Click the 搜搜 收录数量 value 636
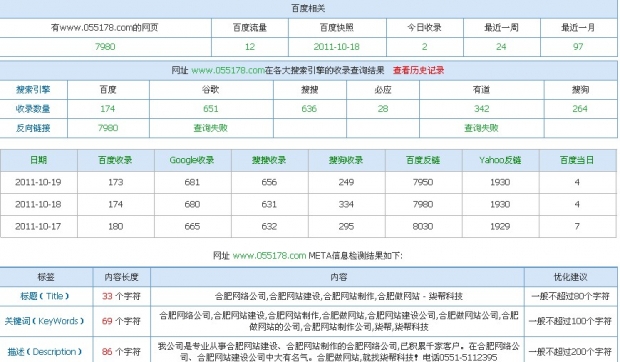Screen dimensions: 620x362 click(x=309, y=109)
